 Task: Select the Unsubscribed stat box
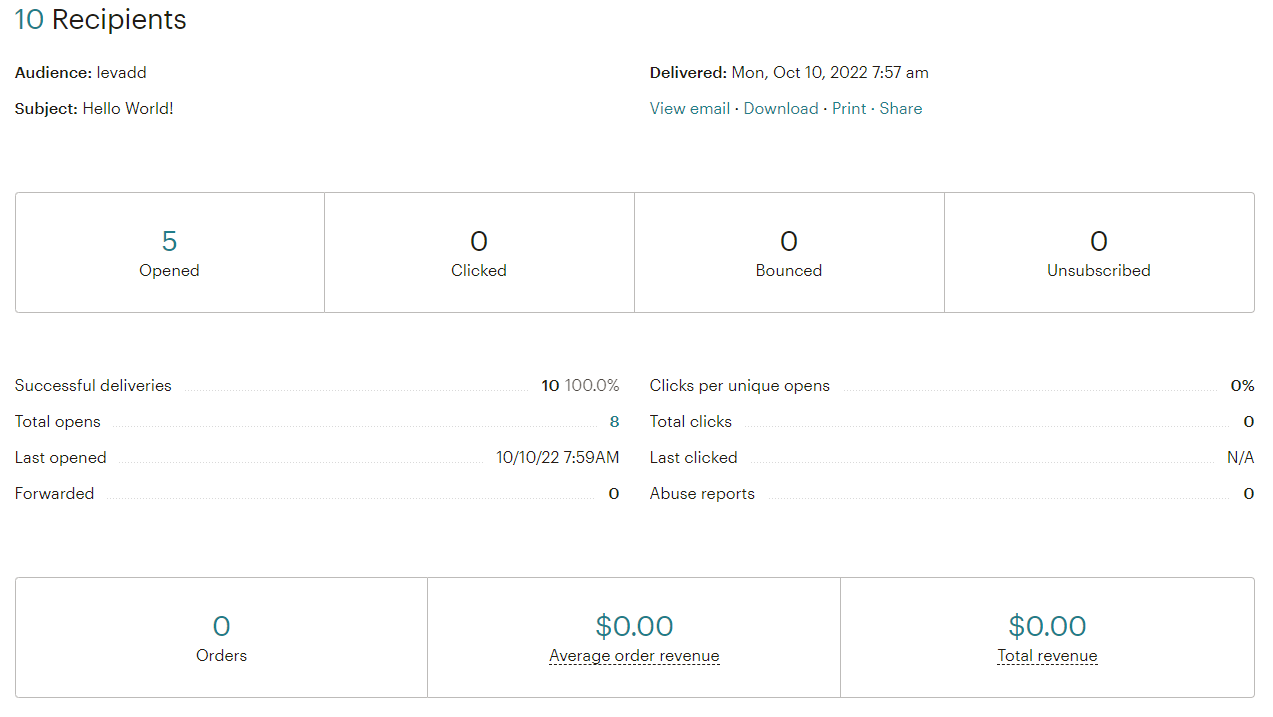pos(1099,253)
